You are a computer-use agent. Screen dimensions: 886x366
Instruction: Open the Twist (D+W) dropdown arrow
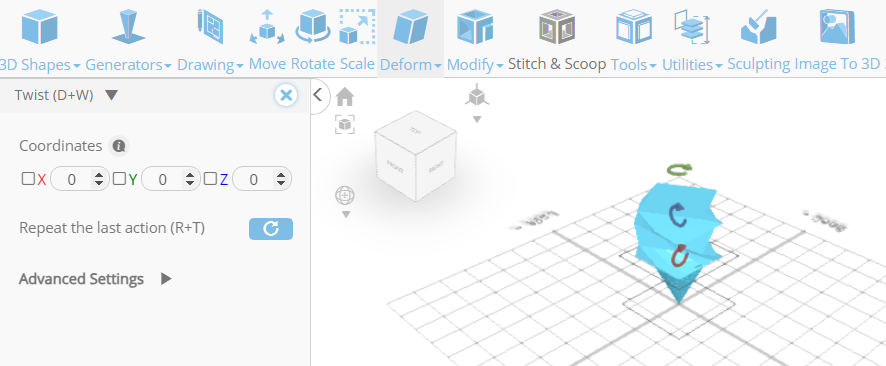click(111, 95)
